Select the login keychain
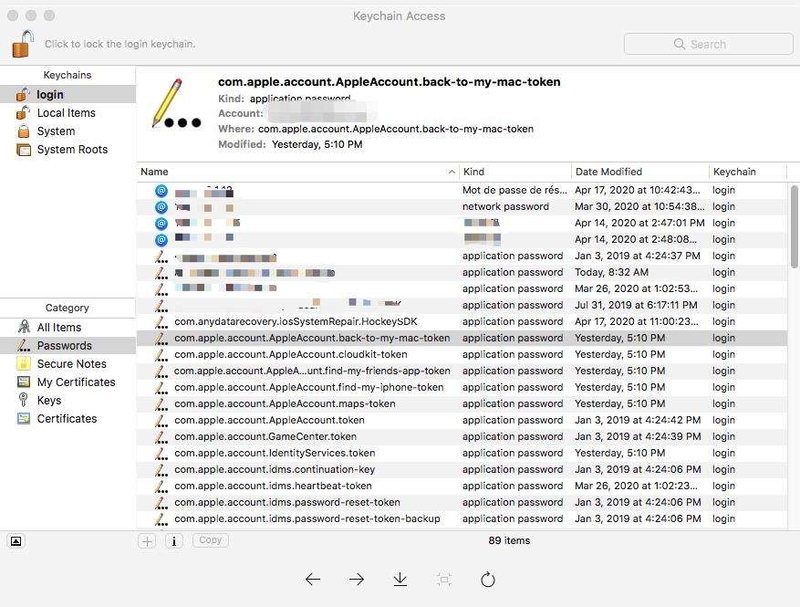The image size is (800, 607). tap(68, 94)
